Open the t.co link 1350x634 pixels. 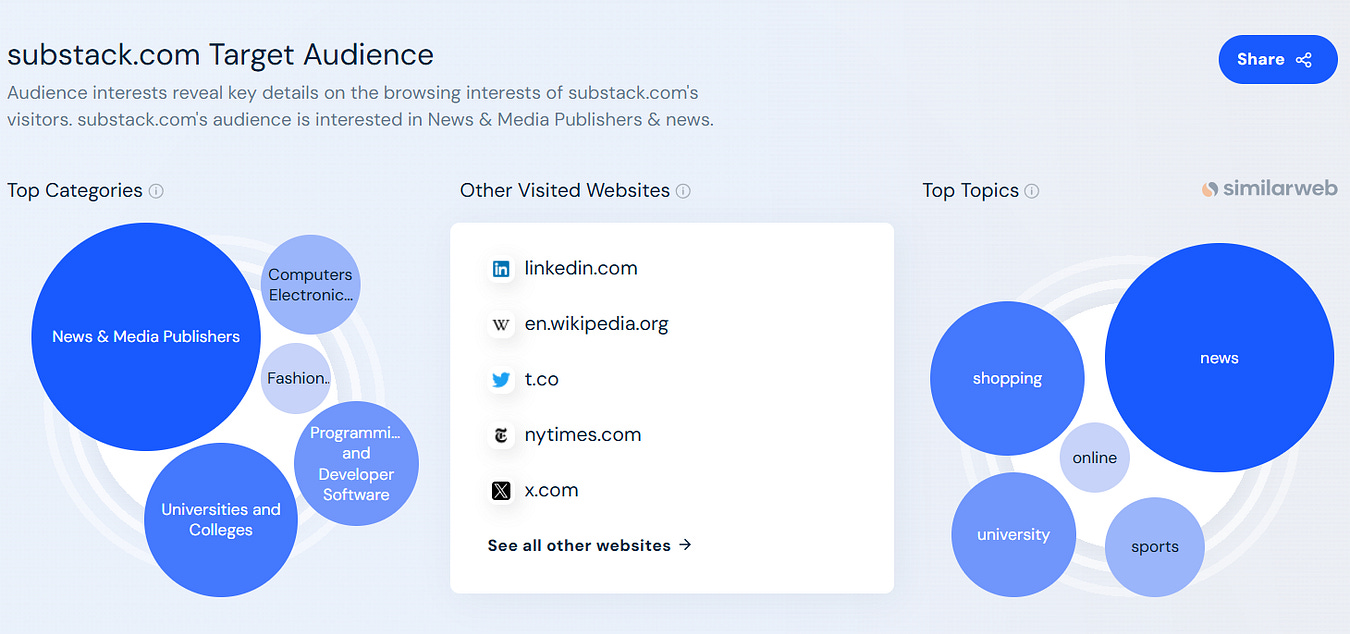(541, 379)
